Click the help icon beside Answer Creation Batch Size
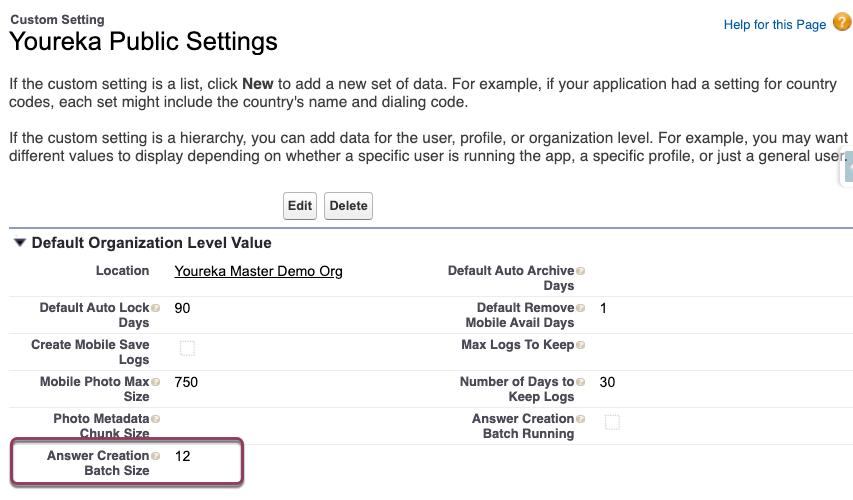Image resolution: width=853 pixels, height=500 pixels. [156, 456]
